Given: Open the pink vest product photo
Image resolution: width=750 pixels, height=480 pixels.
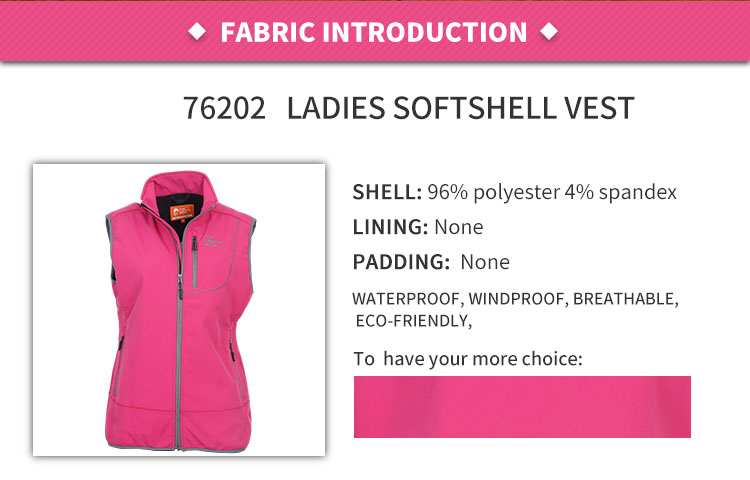Looking at the screenshot, I should [179, 310].
